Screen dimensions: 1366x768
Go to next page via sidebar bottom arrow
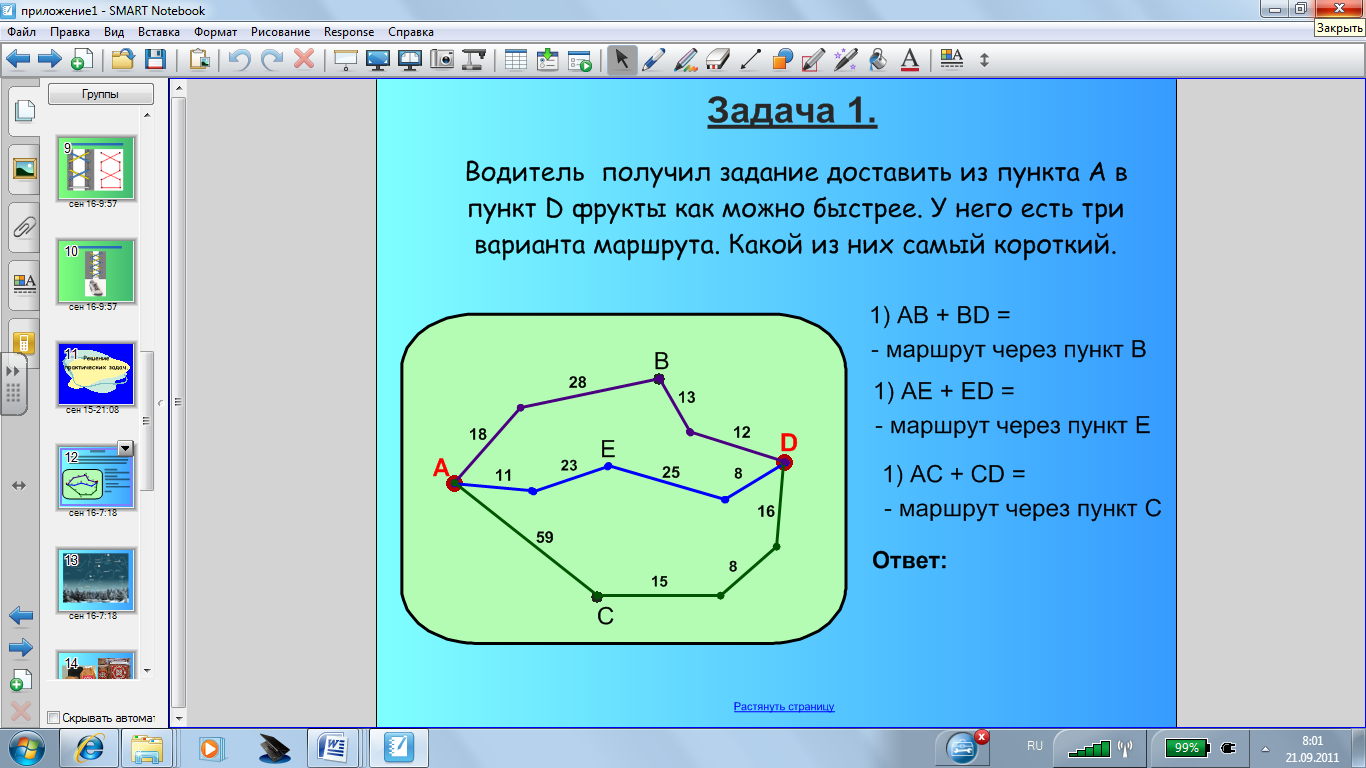[x=20, y=648]
